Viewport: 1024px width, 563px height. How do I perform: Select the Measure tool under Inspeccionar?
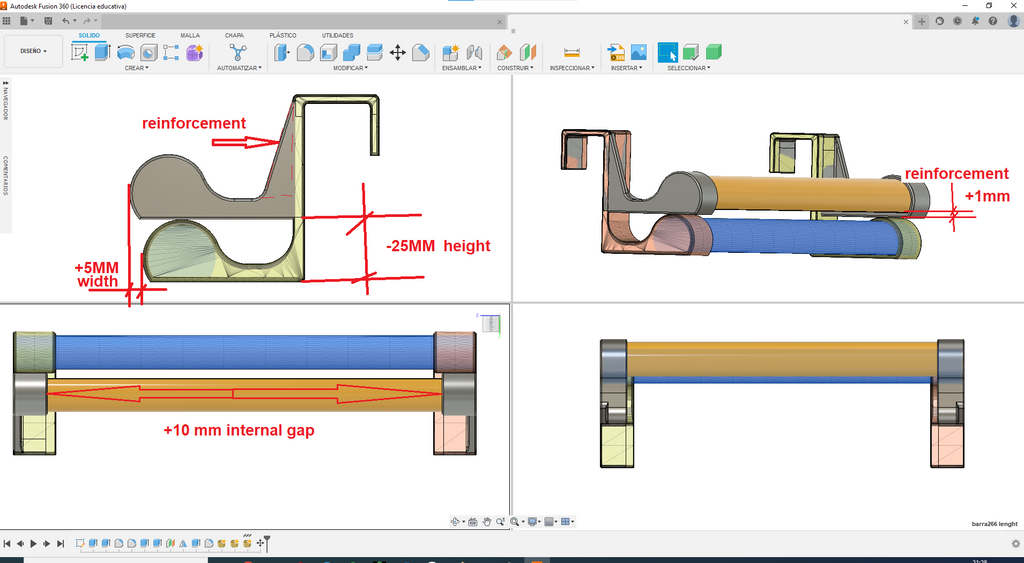click(571, 53)
